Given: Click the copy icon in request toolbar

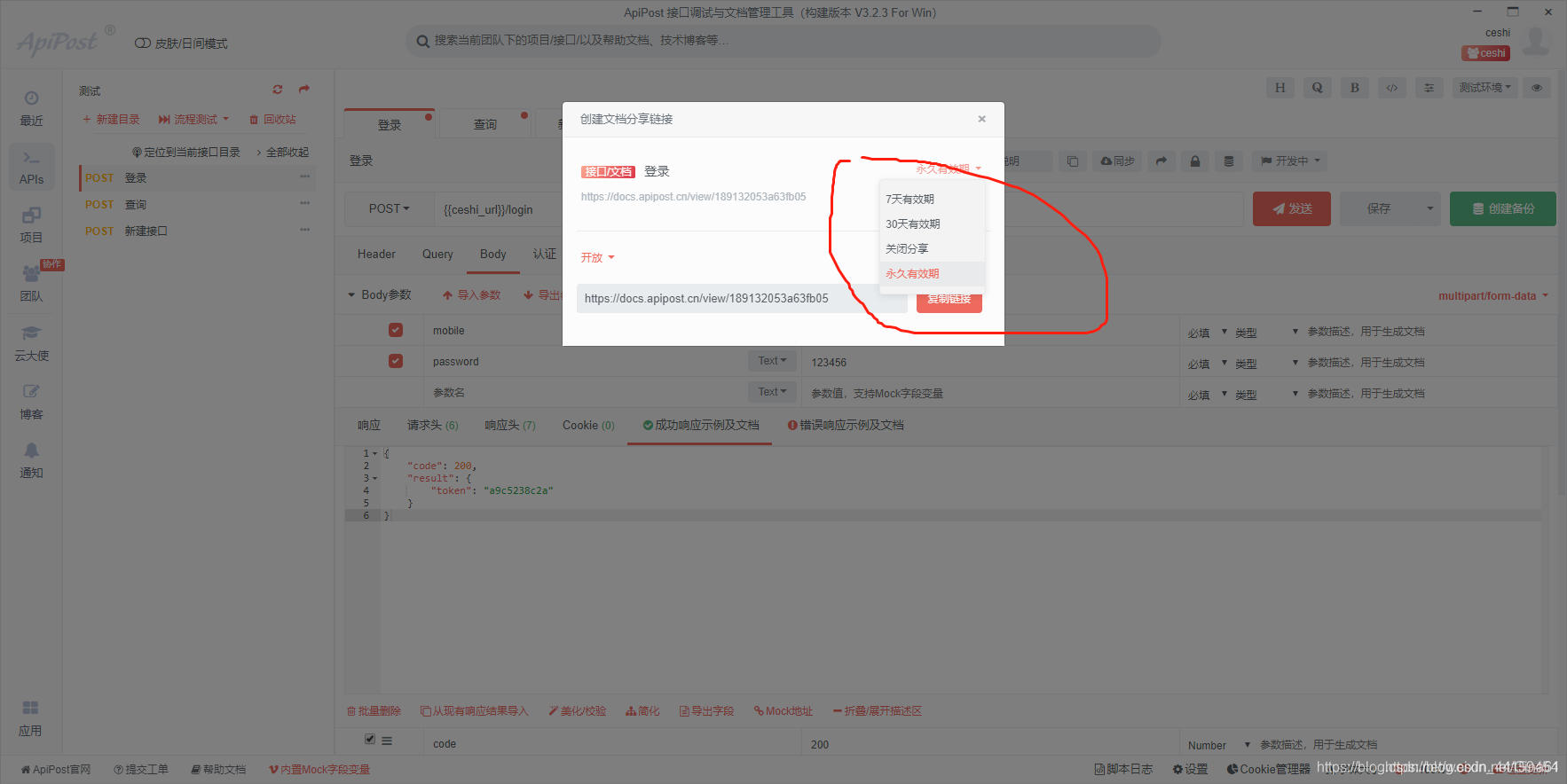Looking at the screenshot, I should (x=1073, y=161).
